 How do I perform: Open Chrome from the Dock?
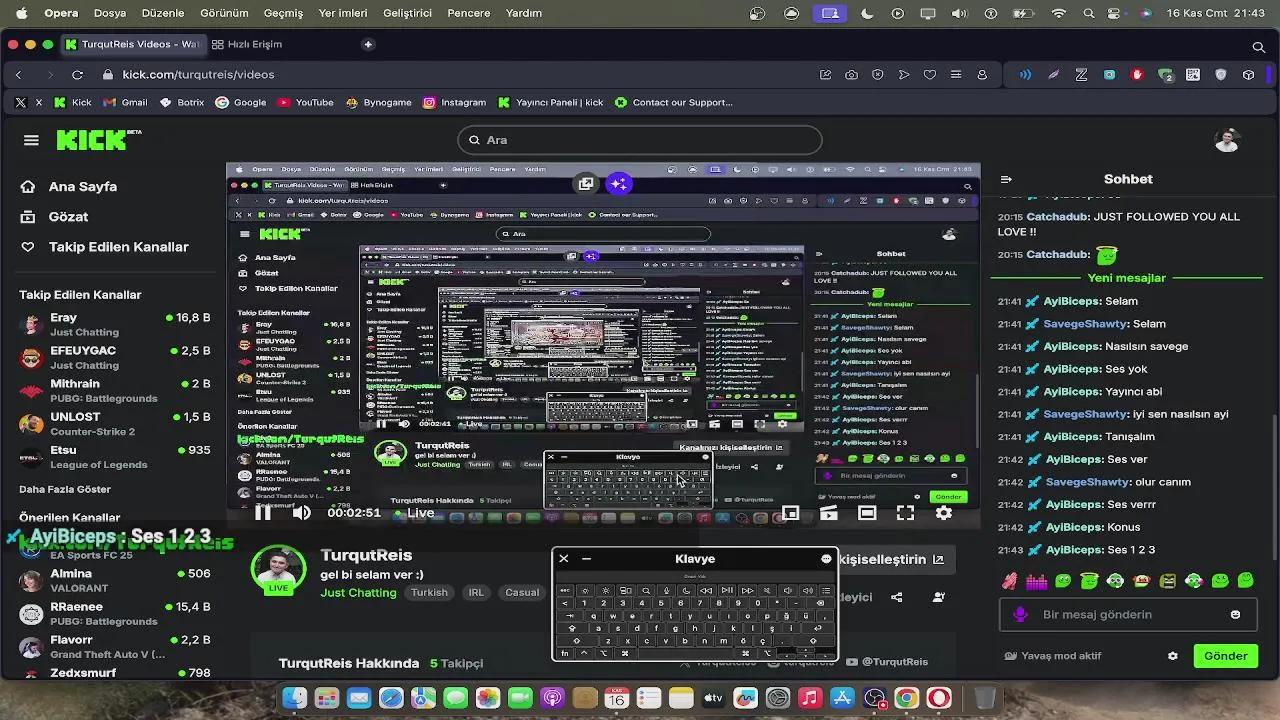point(907,698)
